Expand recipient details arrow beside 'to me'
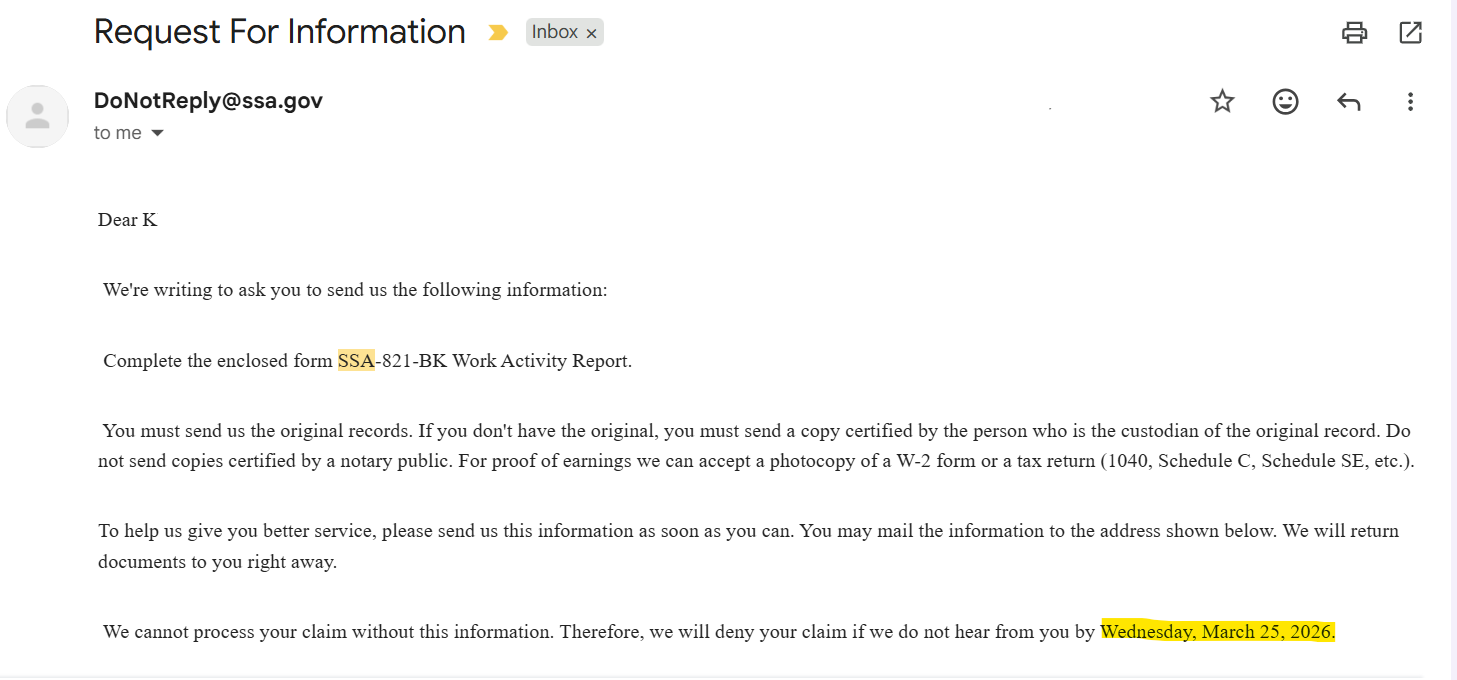Screen dimensions: 1457x680 coord(157,133)
